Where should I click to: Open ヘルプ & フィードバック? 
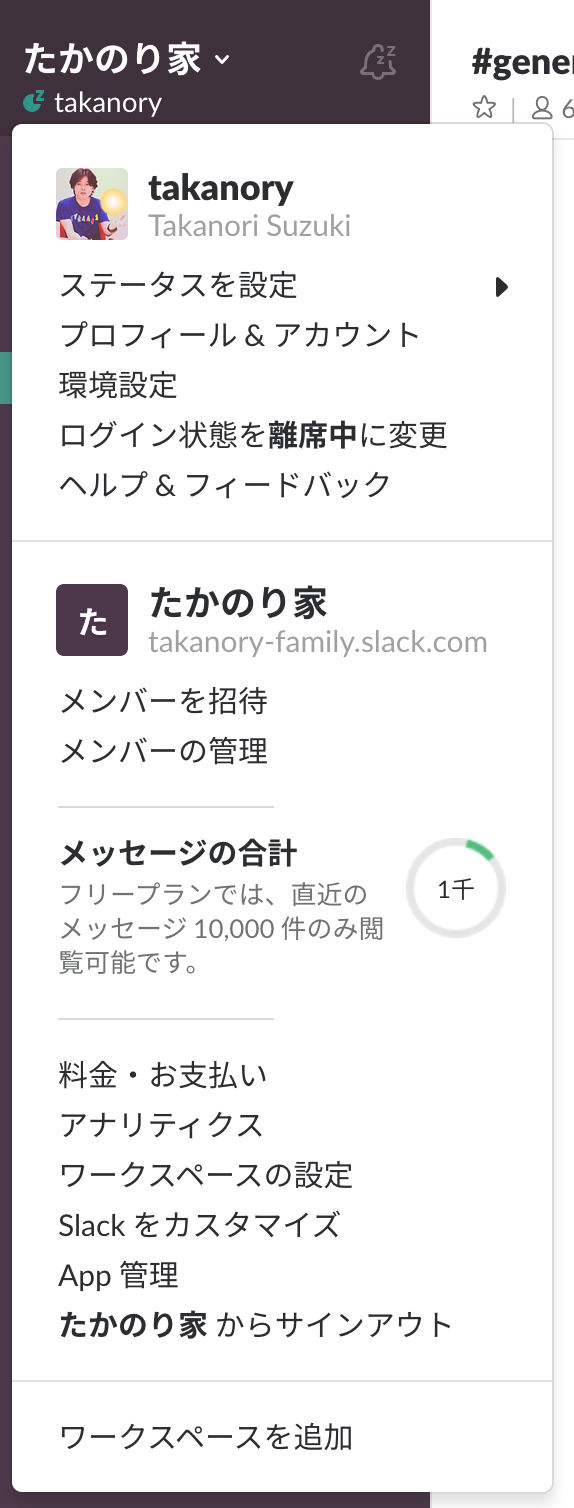click(225, 485)
